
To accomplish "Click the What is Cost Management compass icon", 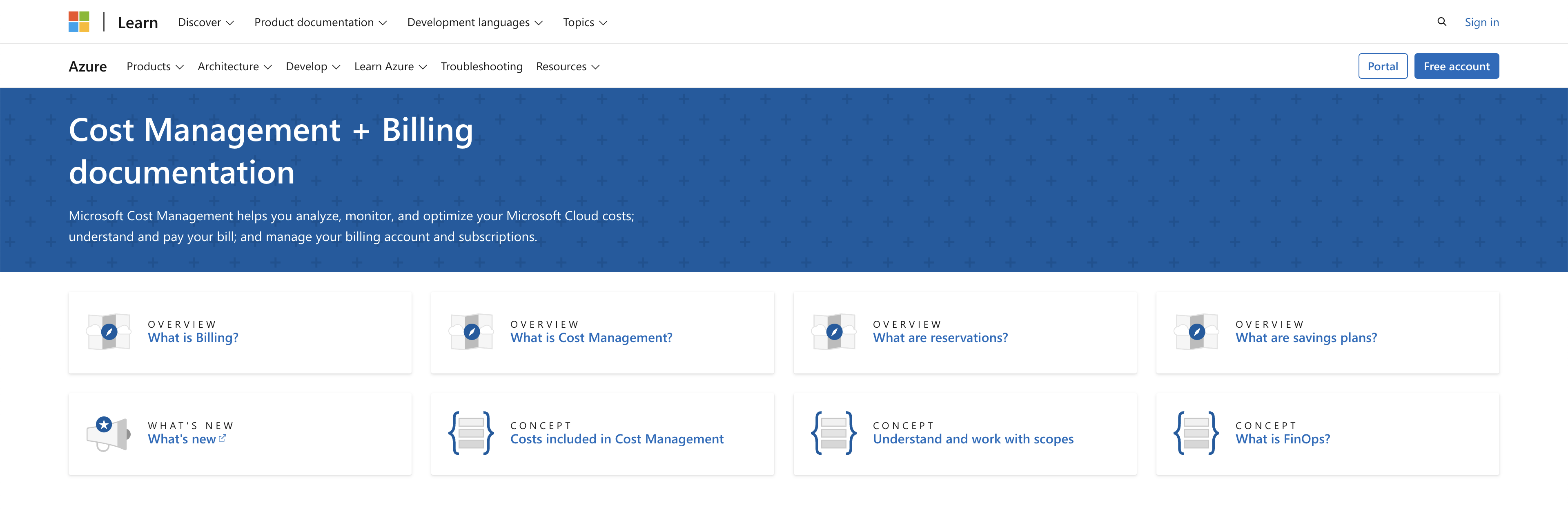I will [x=471, y=331].
